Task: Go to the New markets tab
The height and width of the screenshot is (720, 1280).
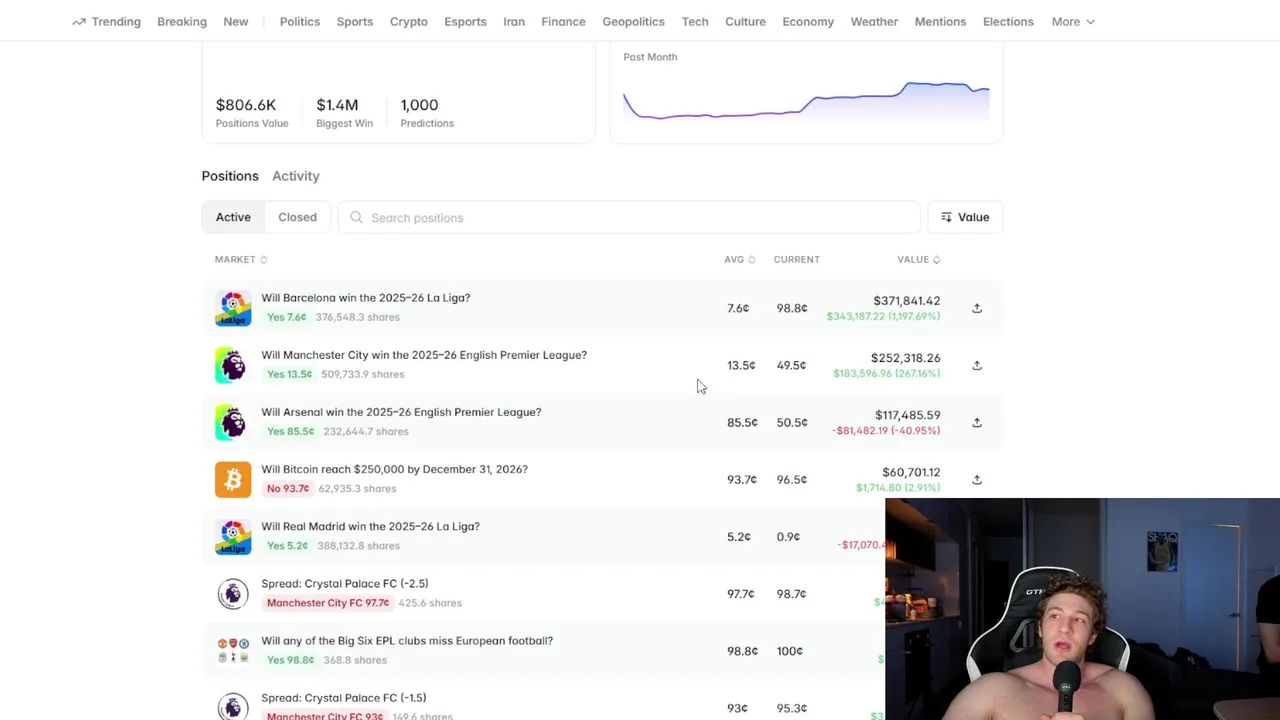Action: click(236, 21)
